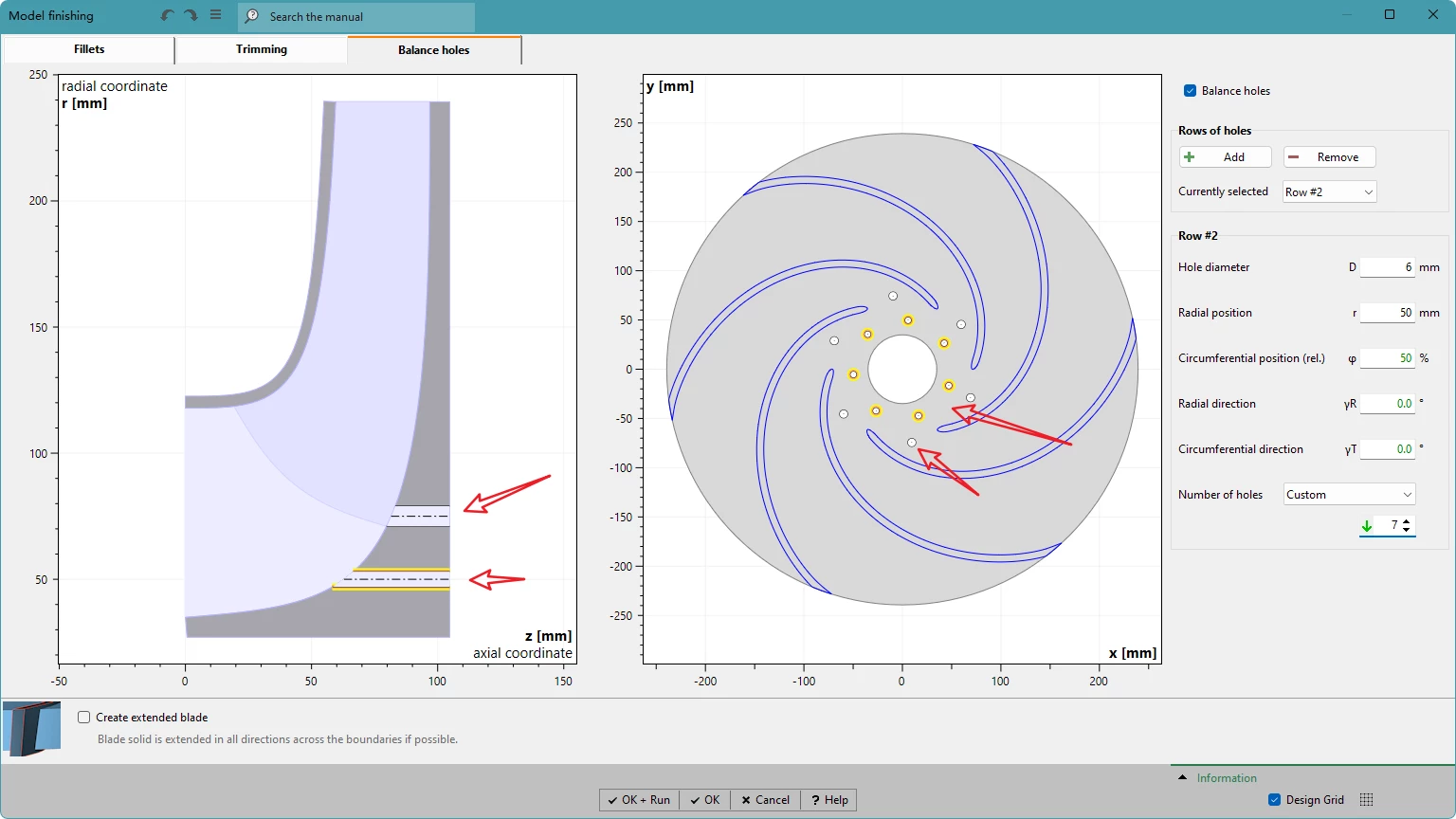Click the 'Number of holes' label
This screenshot has height=819, width=1456.
pos(1220,495)
